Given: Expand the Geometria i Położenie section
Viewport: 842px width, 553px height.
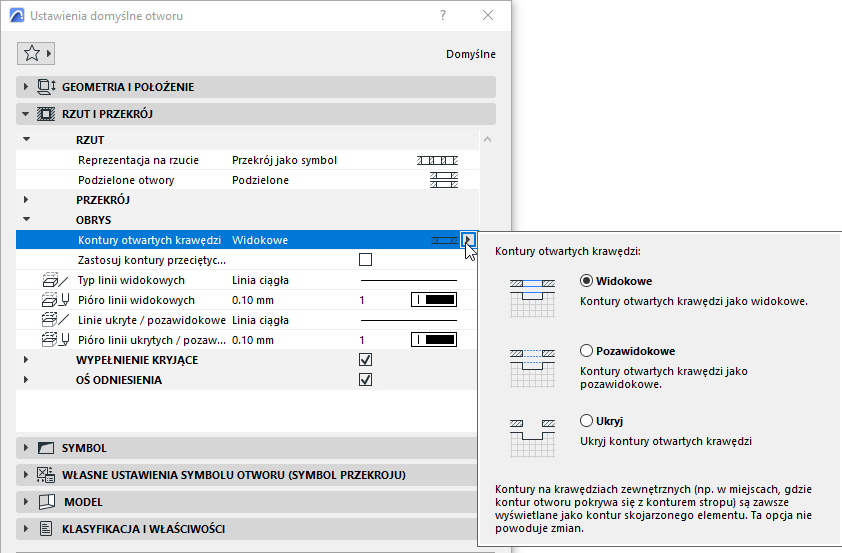Looking at the screenshot, I should (x=25, y=86).
